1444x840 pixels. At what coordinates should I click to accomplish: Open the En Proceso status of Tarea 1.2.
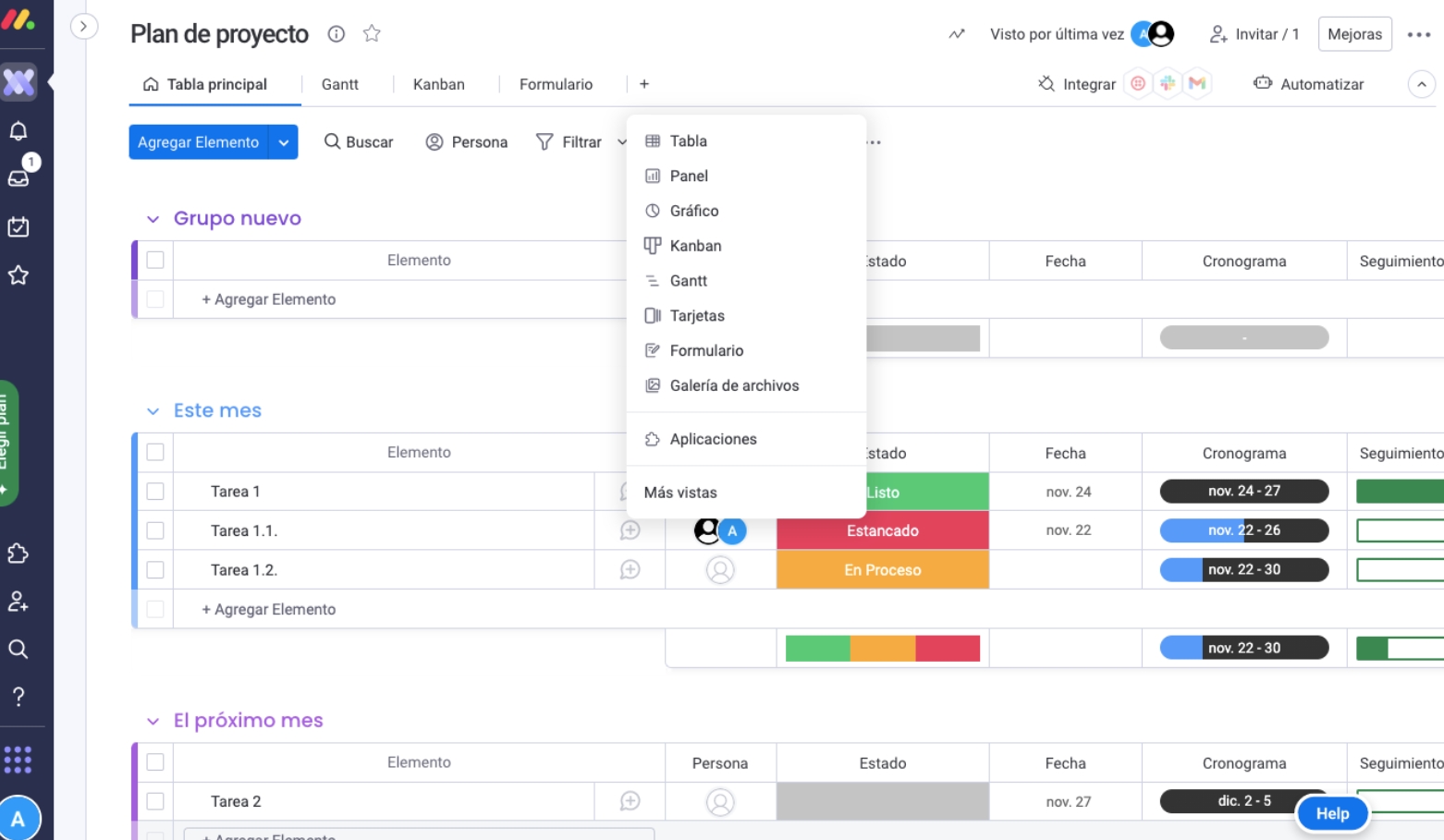(883, 570)
